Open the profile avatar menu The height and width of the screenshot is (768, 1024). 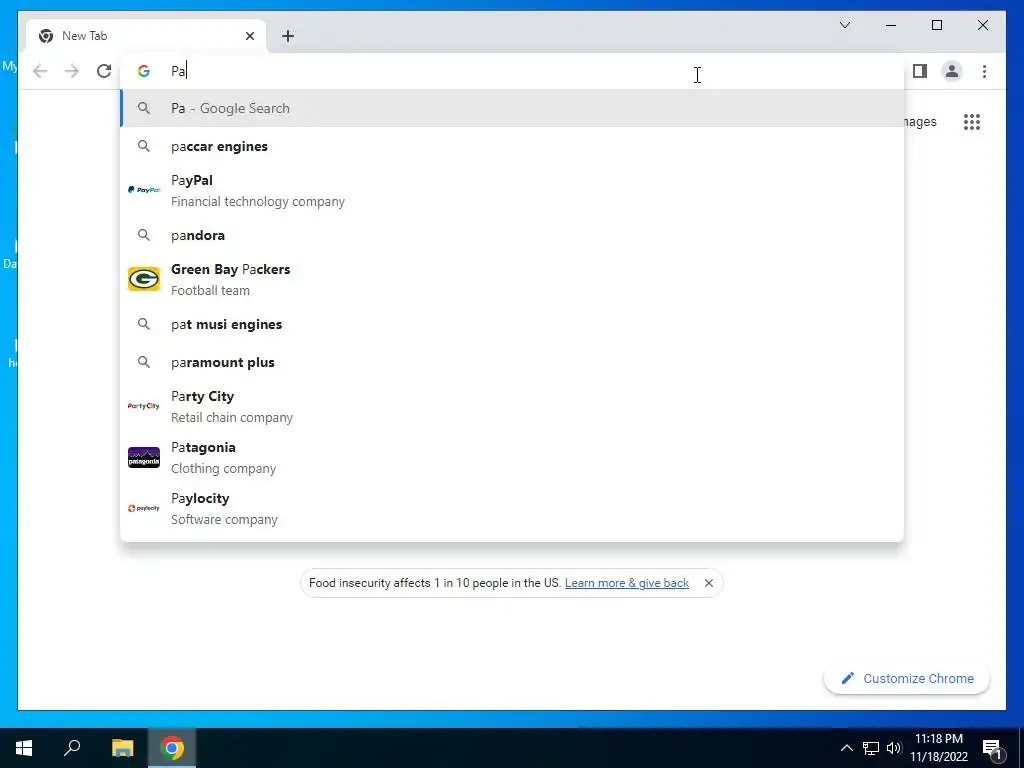[952, 71]
